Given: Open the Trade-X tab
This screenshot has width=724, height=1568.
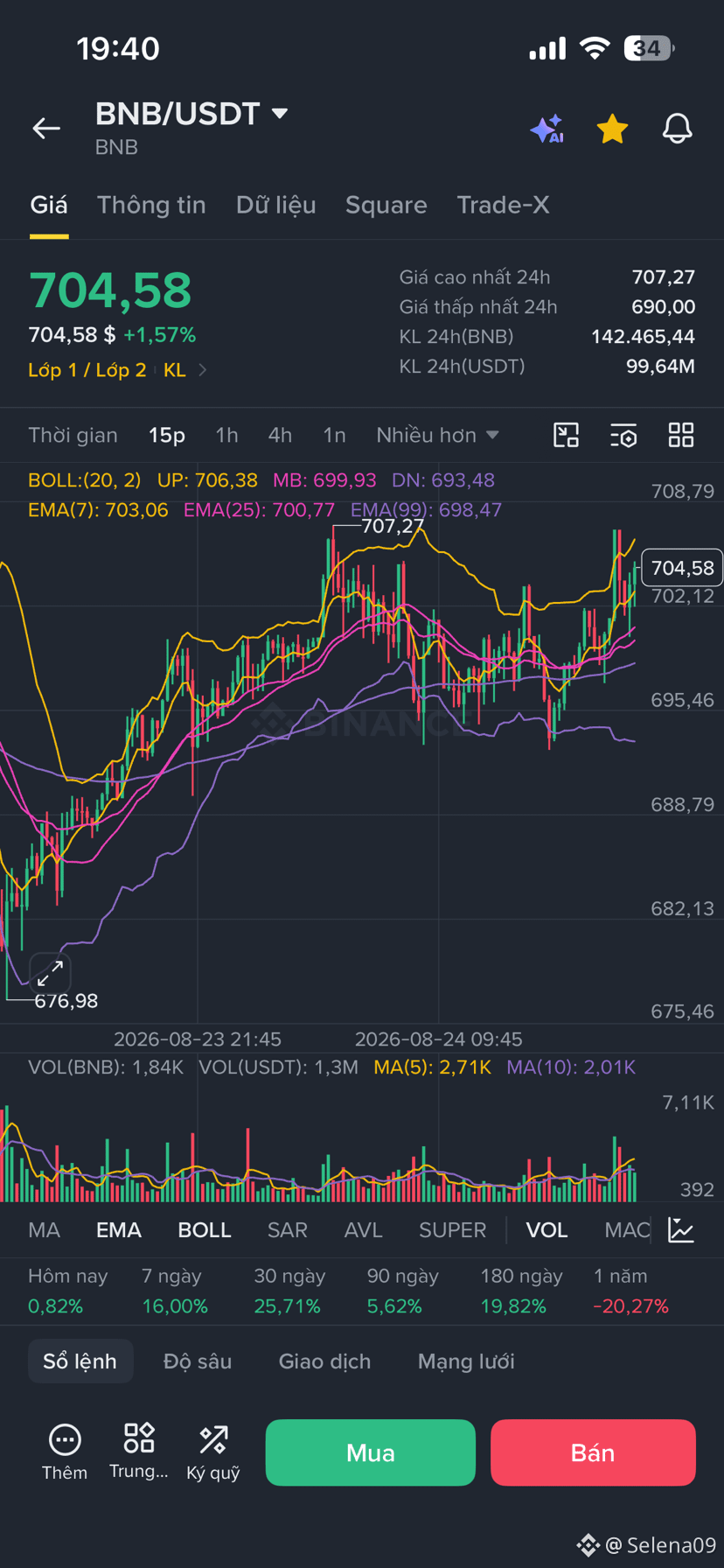Looking at the screenshot, I should point(503,205).
